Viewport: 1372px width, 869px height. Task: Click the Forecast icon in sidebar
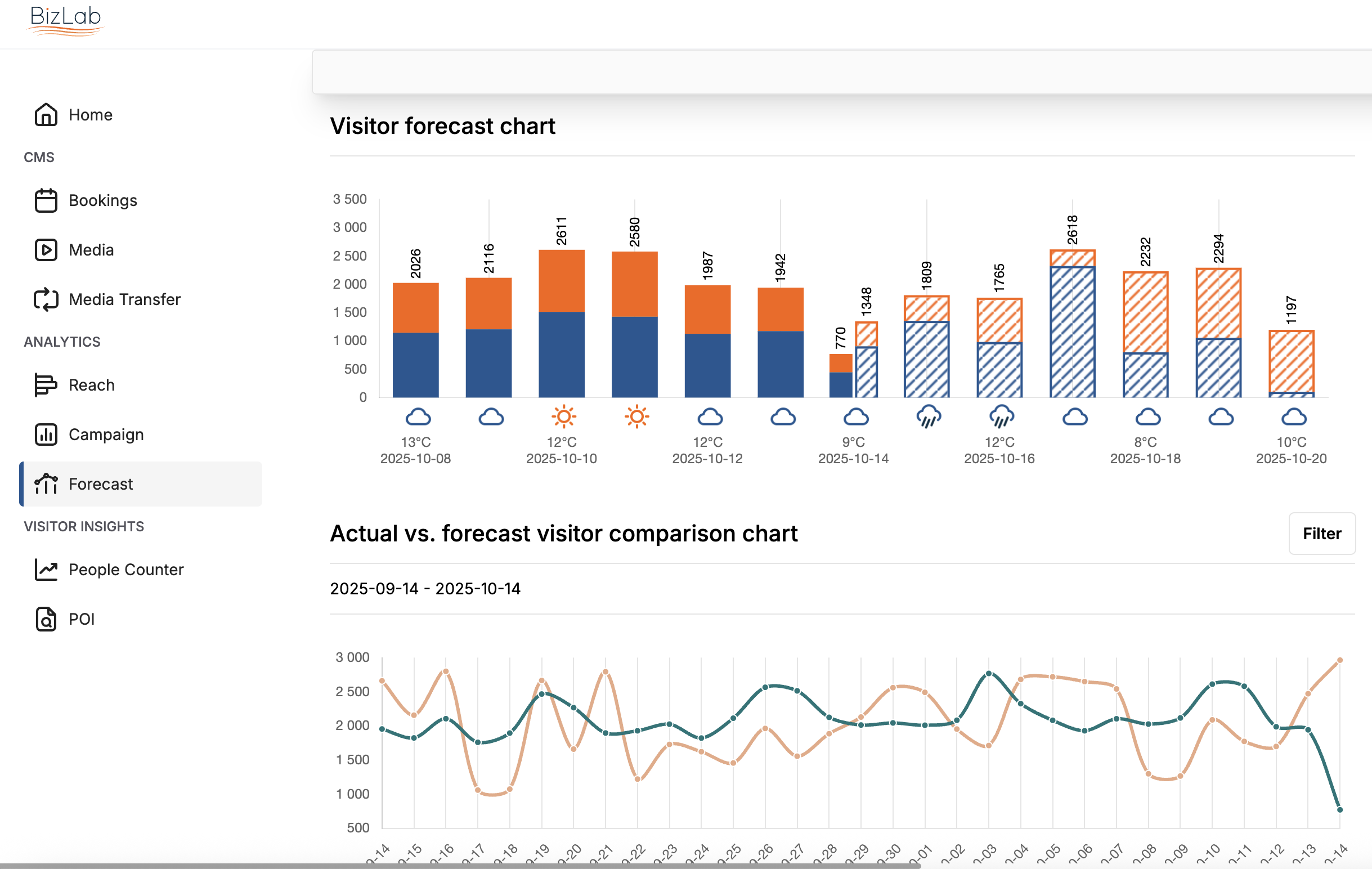tap(46, 485)
